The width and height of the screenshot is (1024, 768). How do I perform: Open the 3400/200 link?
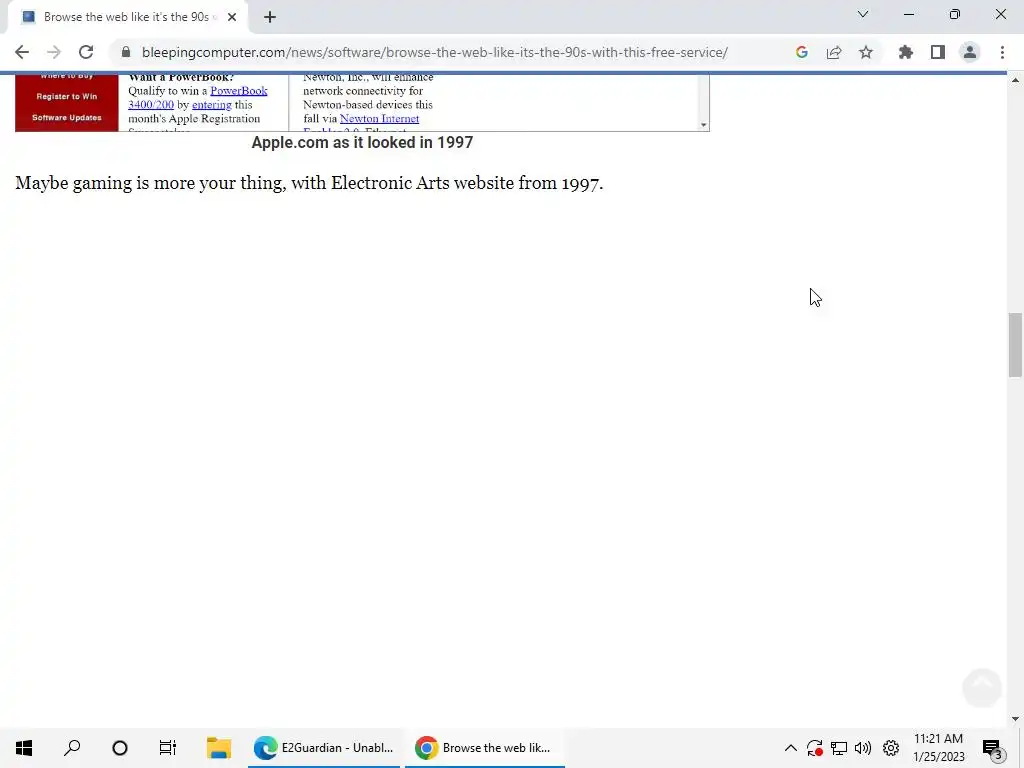(151, 104)
